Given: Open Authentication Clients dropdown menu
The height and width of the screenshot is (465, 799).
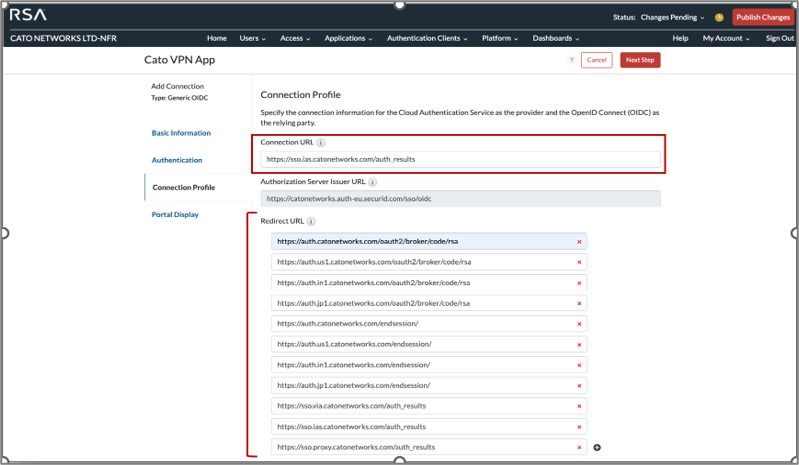Looking at the screenshot, I should [427, 38].
